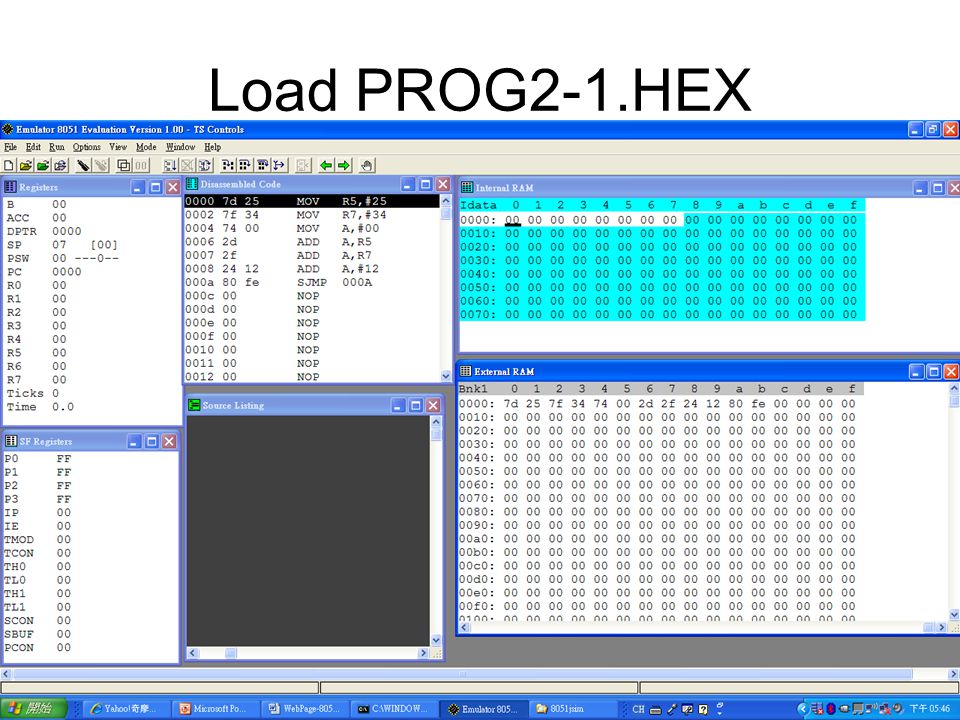
Task: Click the step-out toolbar icon with blue top
Action: [x=262, y=165]
